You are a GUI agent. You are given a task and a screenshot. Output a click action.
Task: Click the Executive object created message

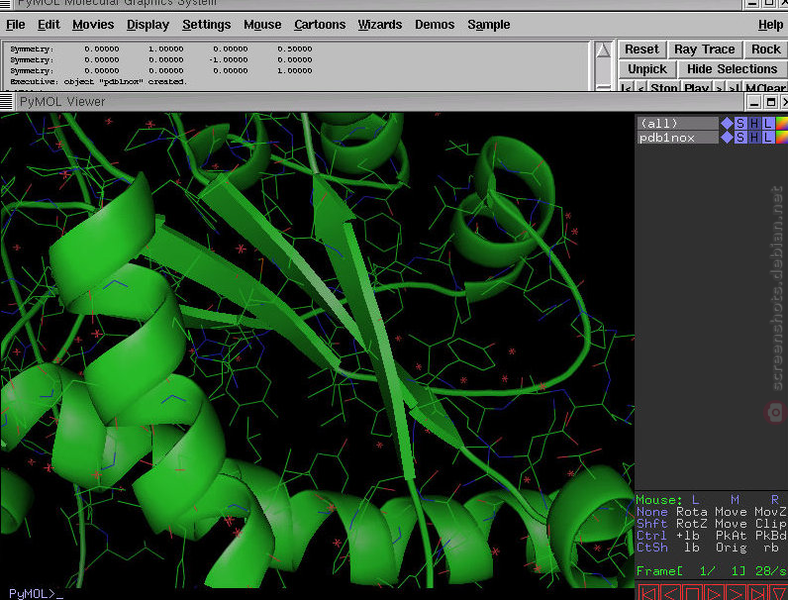coord(98,81)
